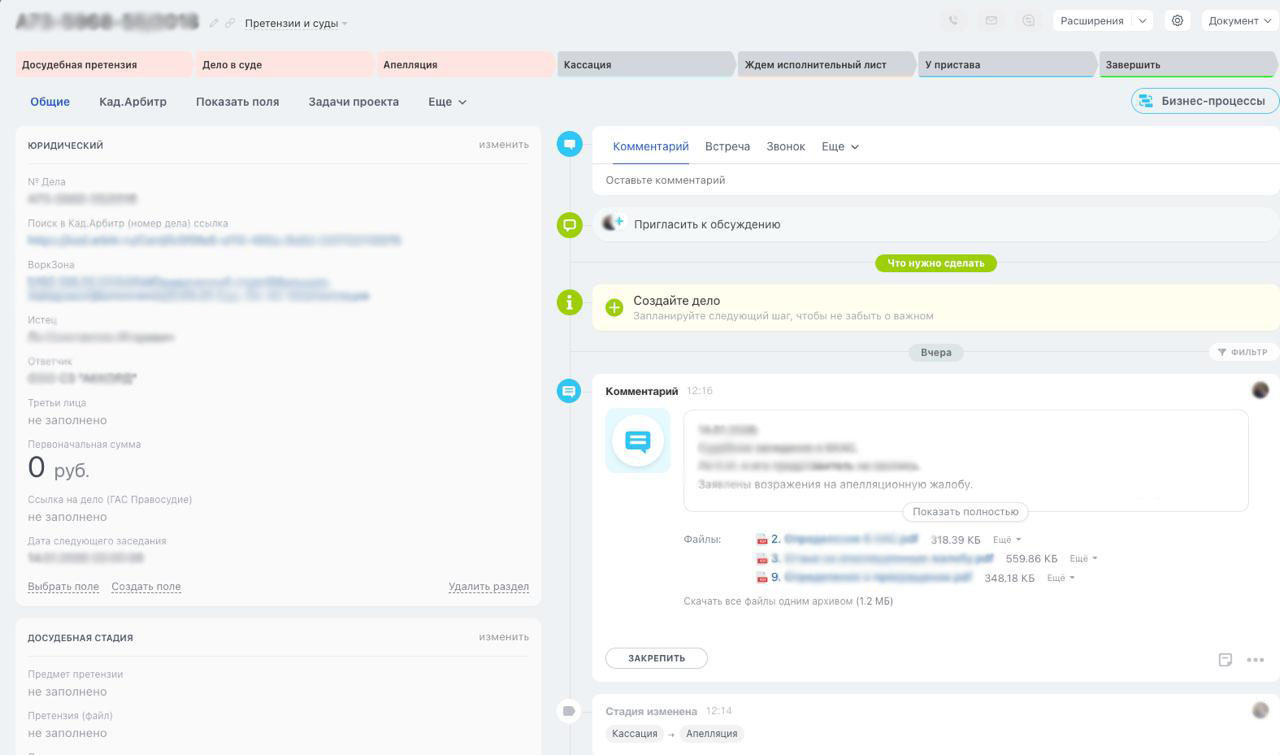This screenshot has width=1280, height=755.
Task: Open settings via the gear icon
Action: coord(1177,21)
